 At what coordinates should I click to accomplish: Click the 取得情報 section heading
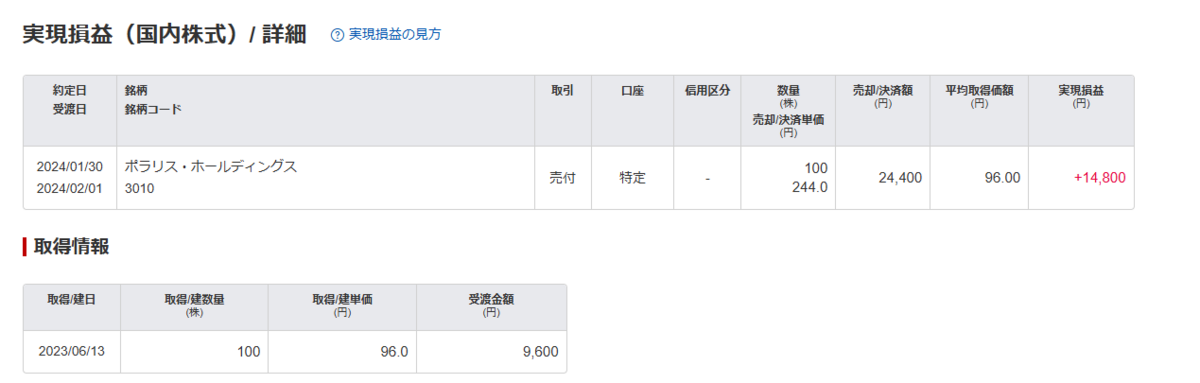[71, 247]
